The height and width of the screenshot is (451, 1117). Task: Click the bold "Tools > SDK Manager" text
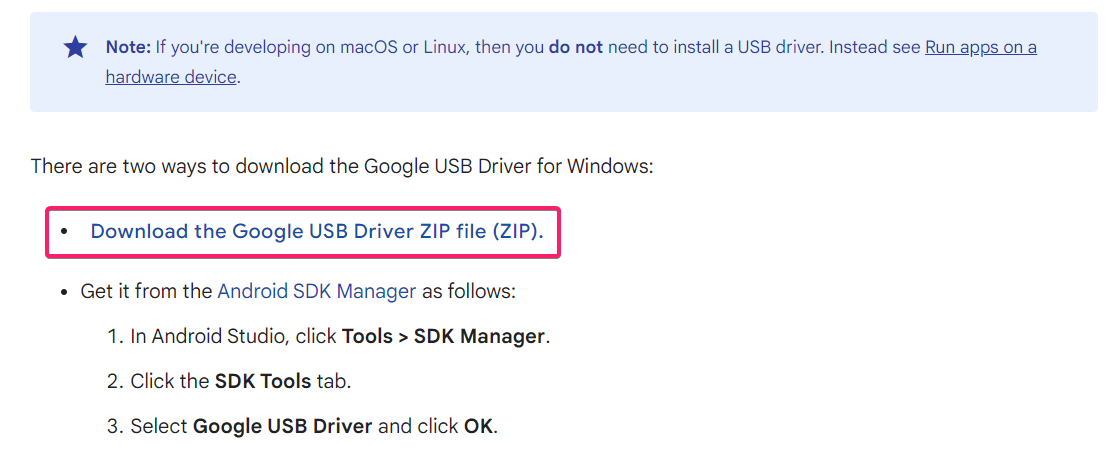pyautogui.click(x=443, y=336)
